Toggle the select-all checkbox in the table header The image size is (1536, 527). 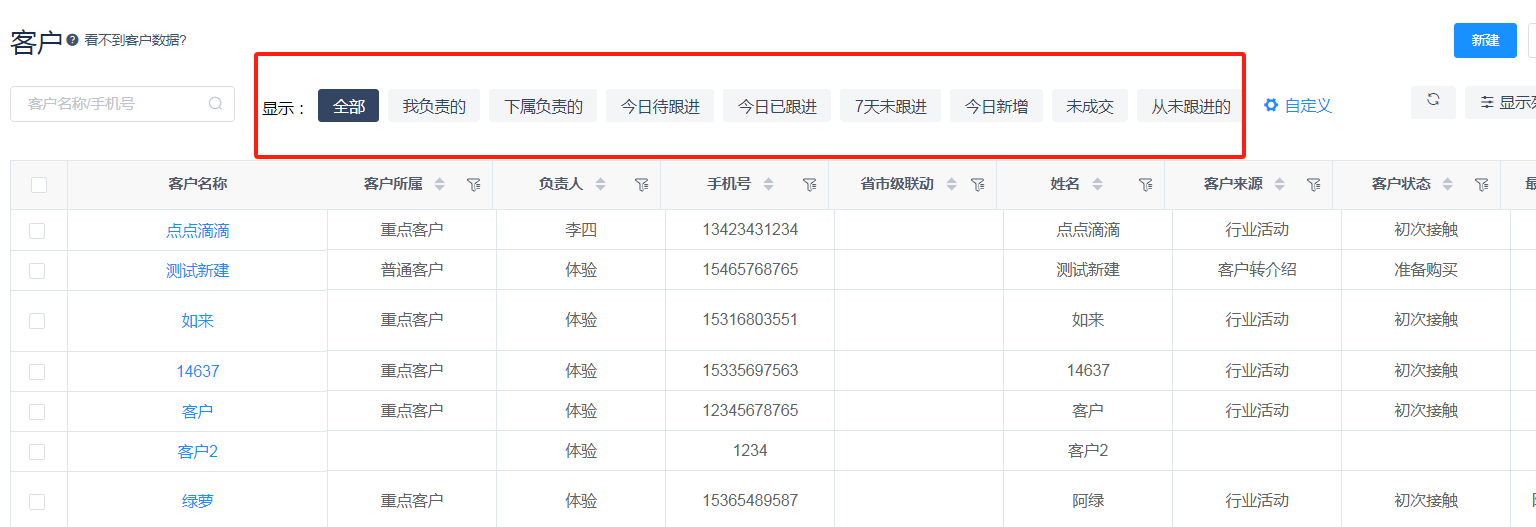click(x=39, y=185)
